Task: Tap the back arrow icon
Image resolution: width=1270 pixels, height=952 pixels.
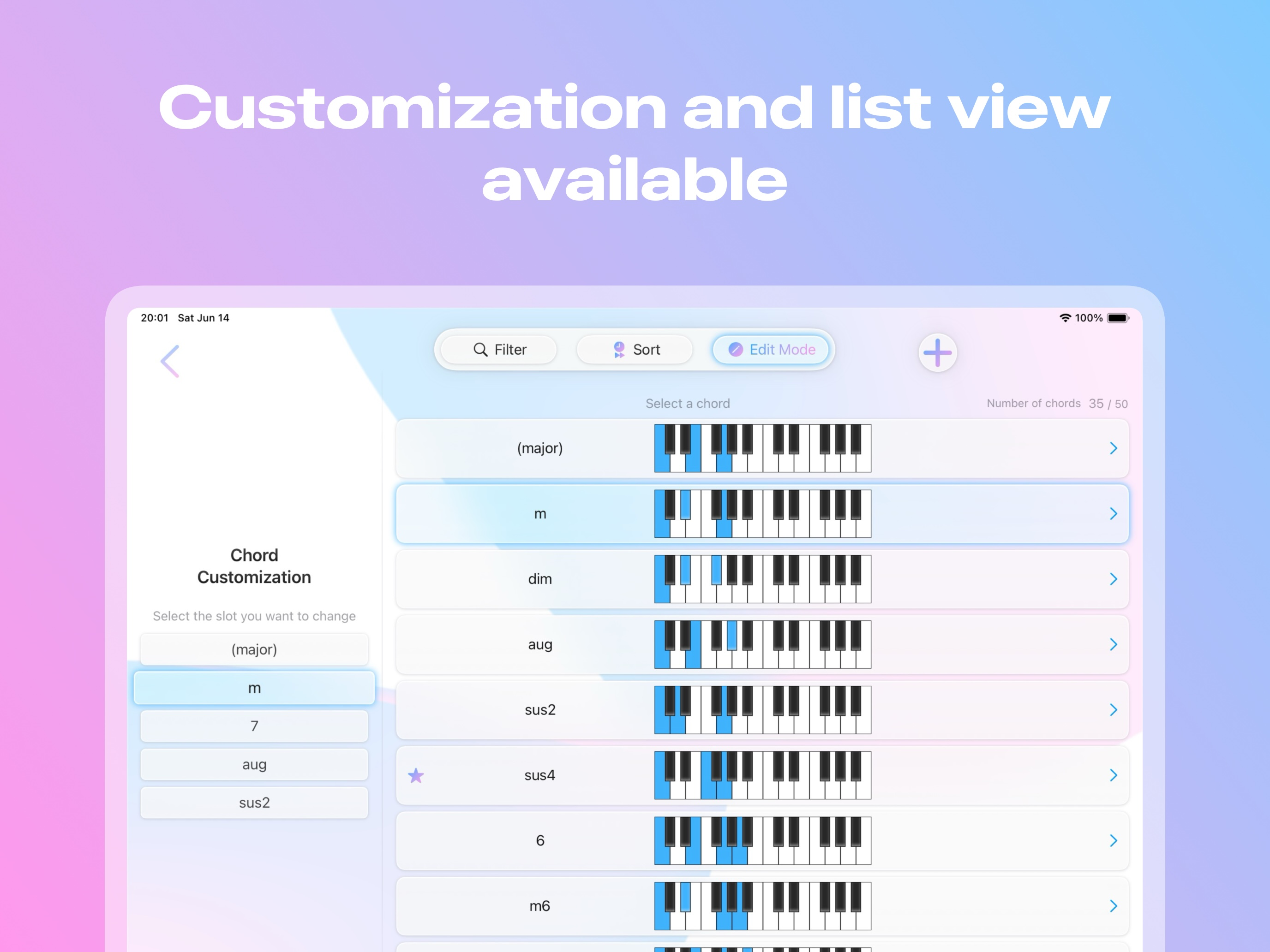Action: 170,361
